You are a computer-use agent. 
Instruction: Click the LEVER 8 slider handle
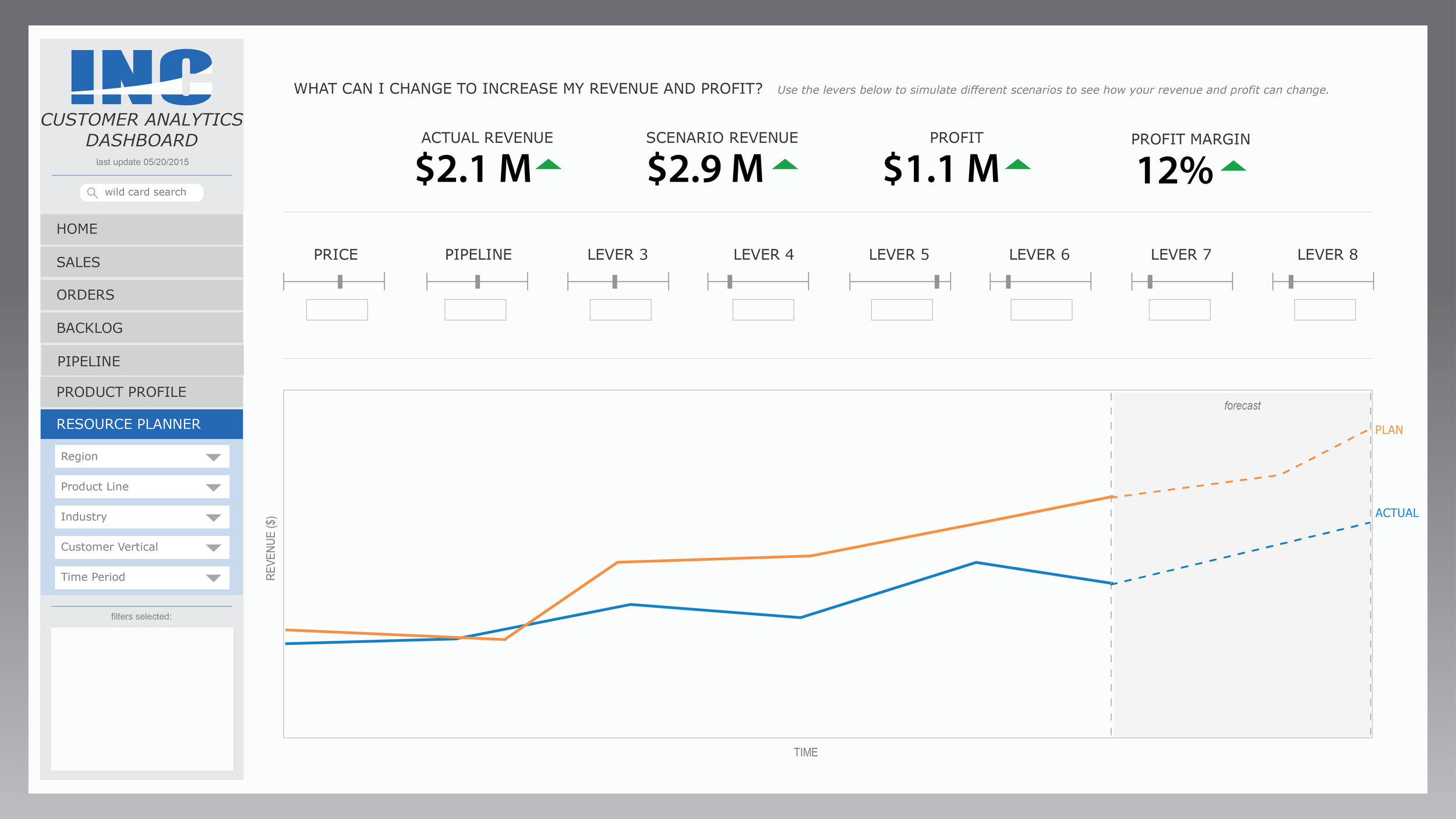tap(1291, 282)
